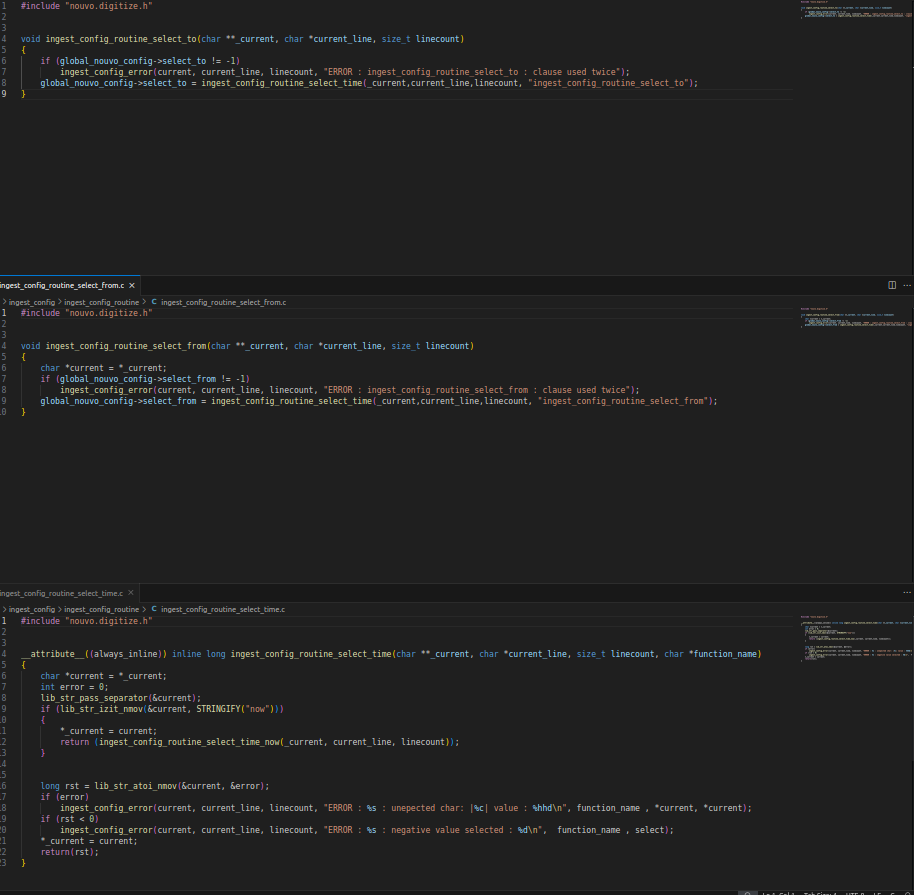Click the minimap of the top editor

tap(856, 9)
